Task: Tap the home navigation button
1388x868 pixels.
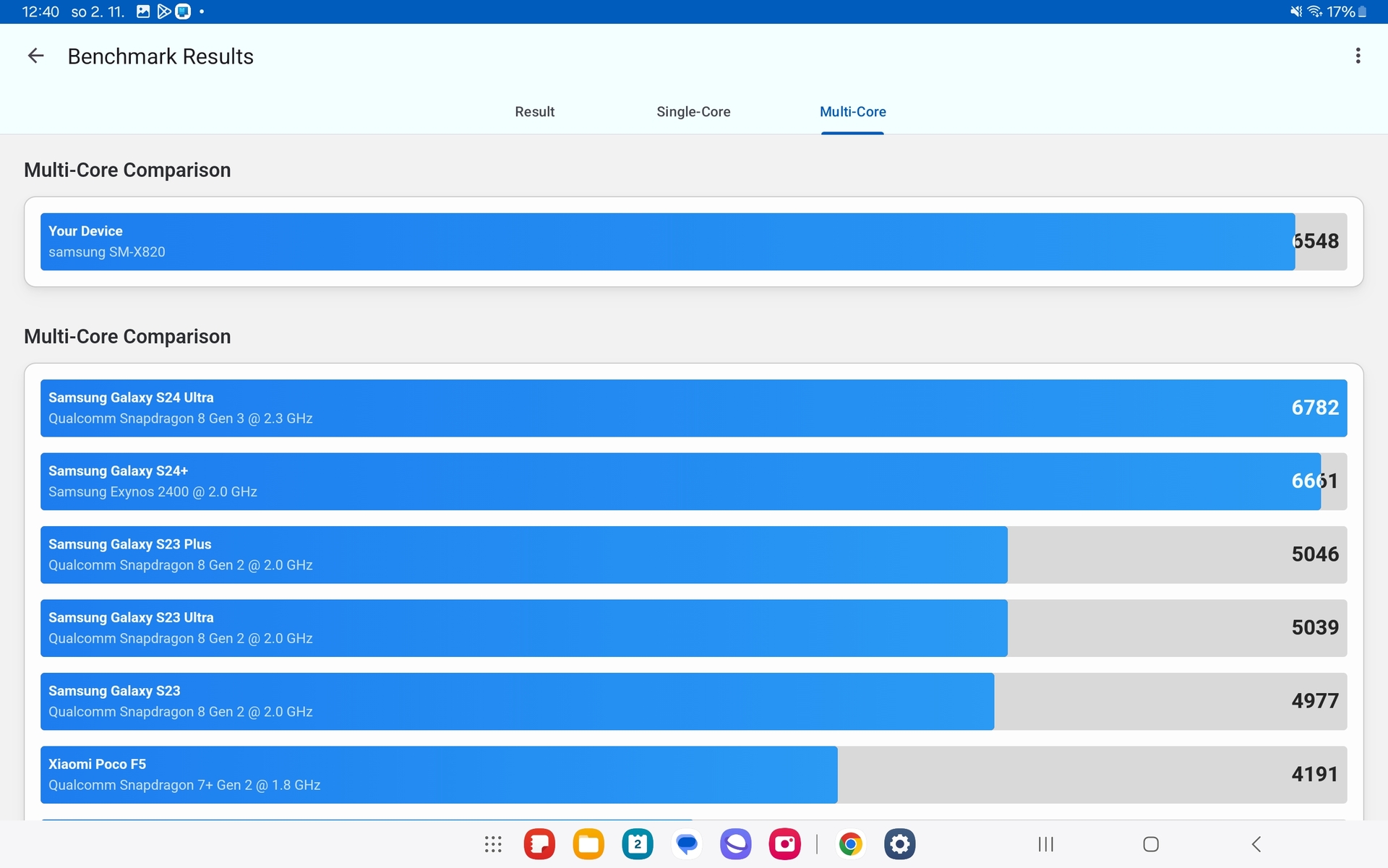Action: (1151, 843)
